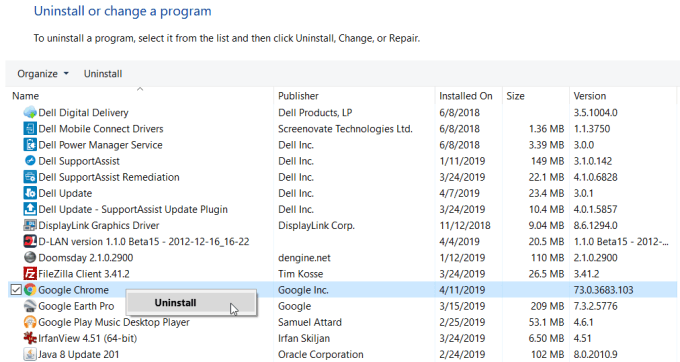Click the Dell Power Manager Service icon
This screenshot has height=362, width=680.
[30, 144]
